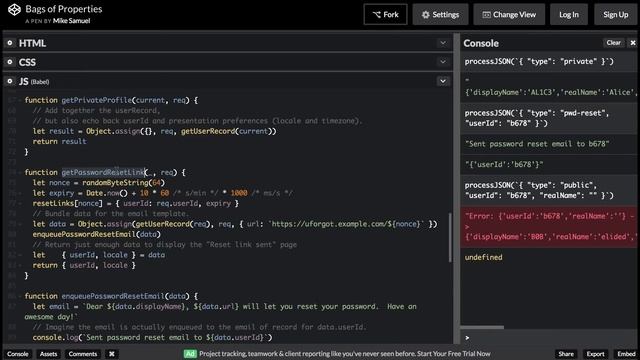640x360 pixels.
Task: Fold the getPasswordResetLink function arrow
Action: coord(20,172)
